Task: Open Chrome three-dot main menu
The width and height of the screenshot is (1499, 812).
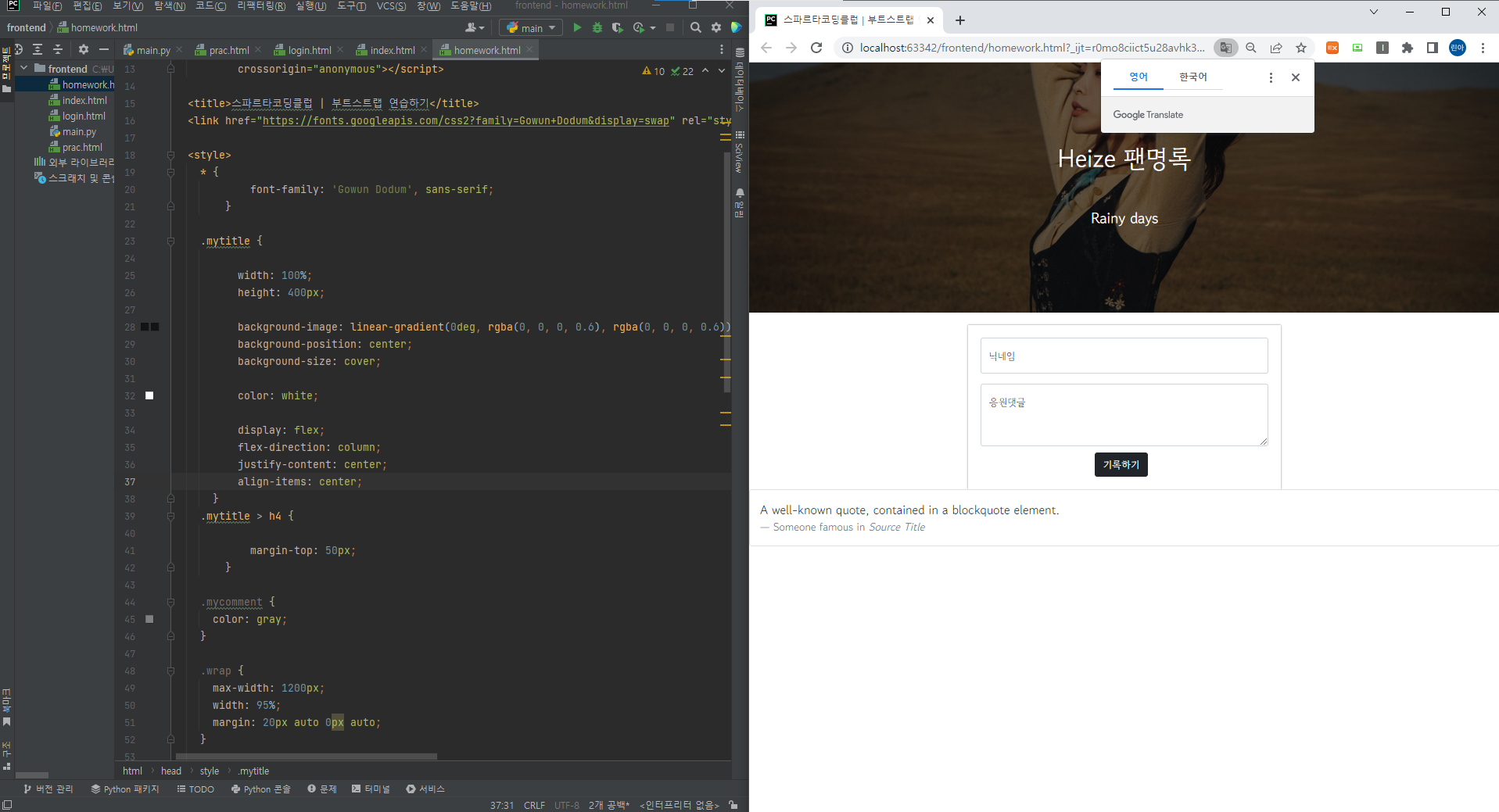Action: [1483, 48]
